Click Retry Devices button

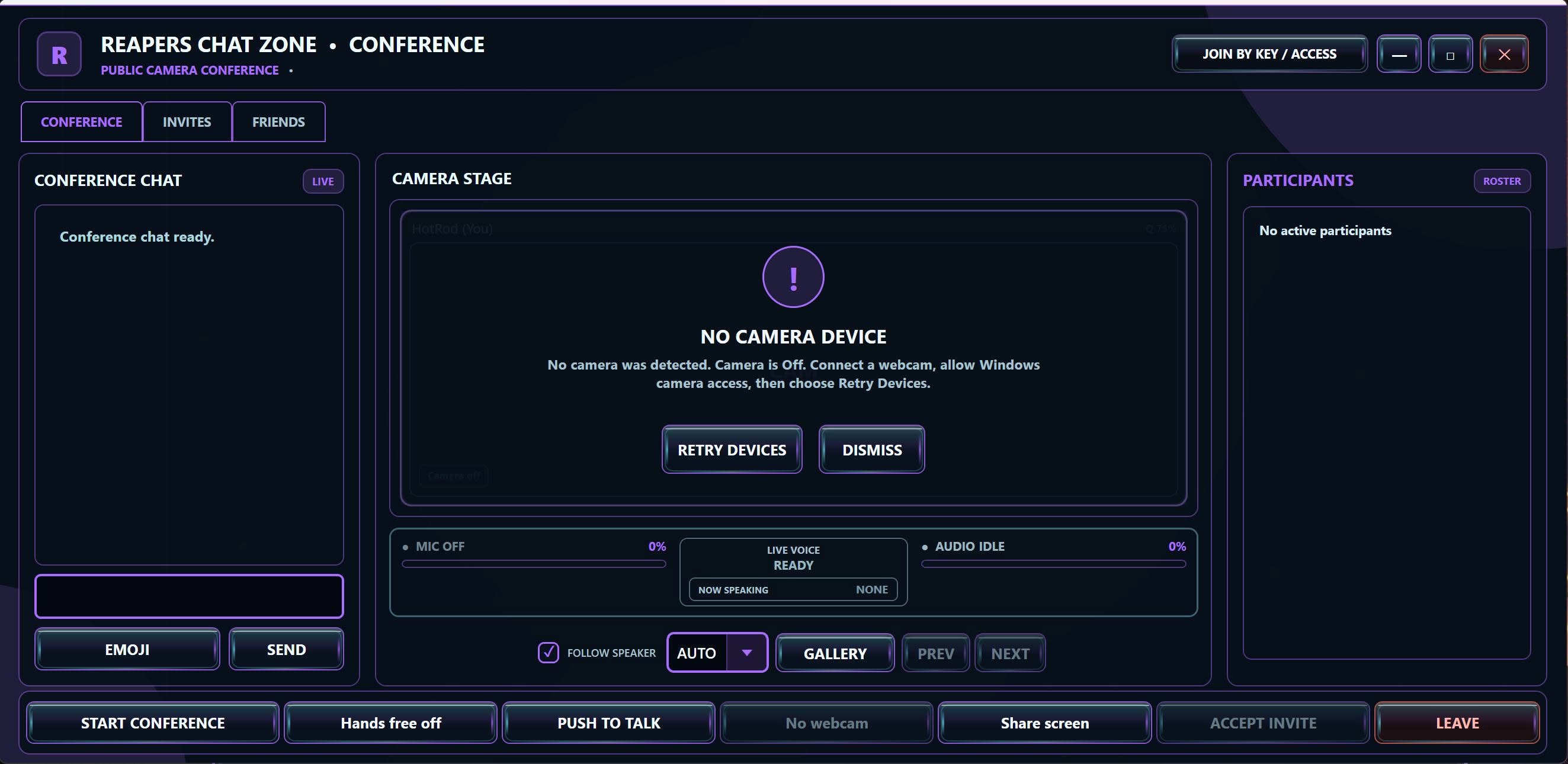coord(732,450)
